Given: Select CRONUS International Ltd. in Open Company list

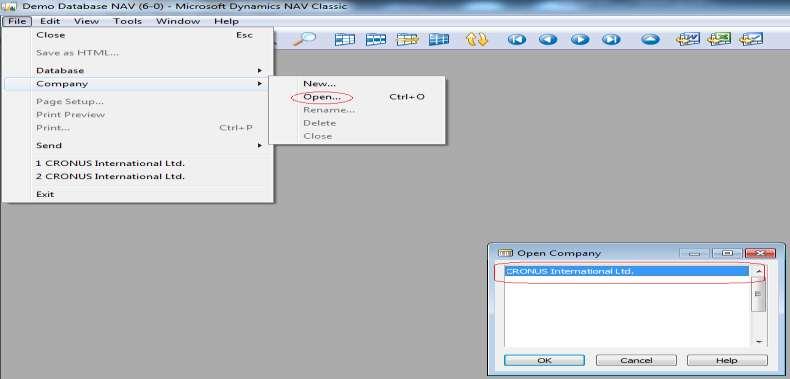Looking at the screenshot, I should 627,271.
